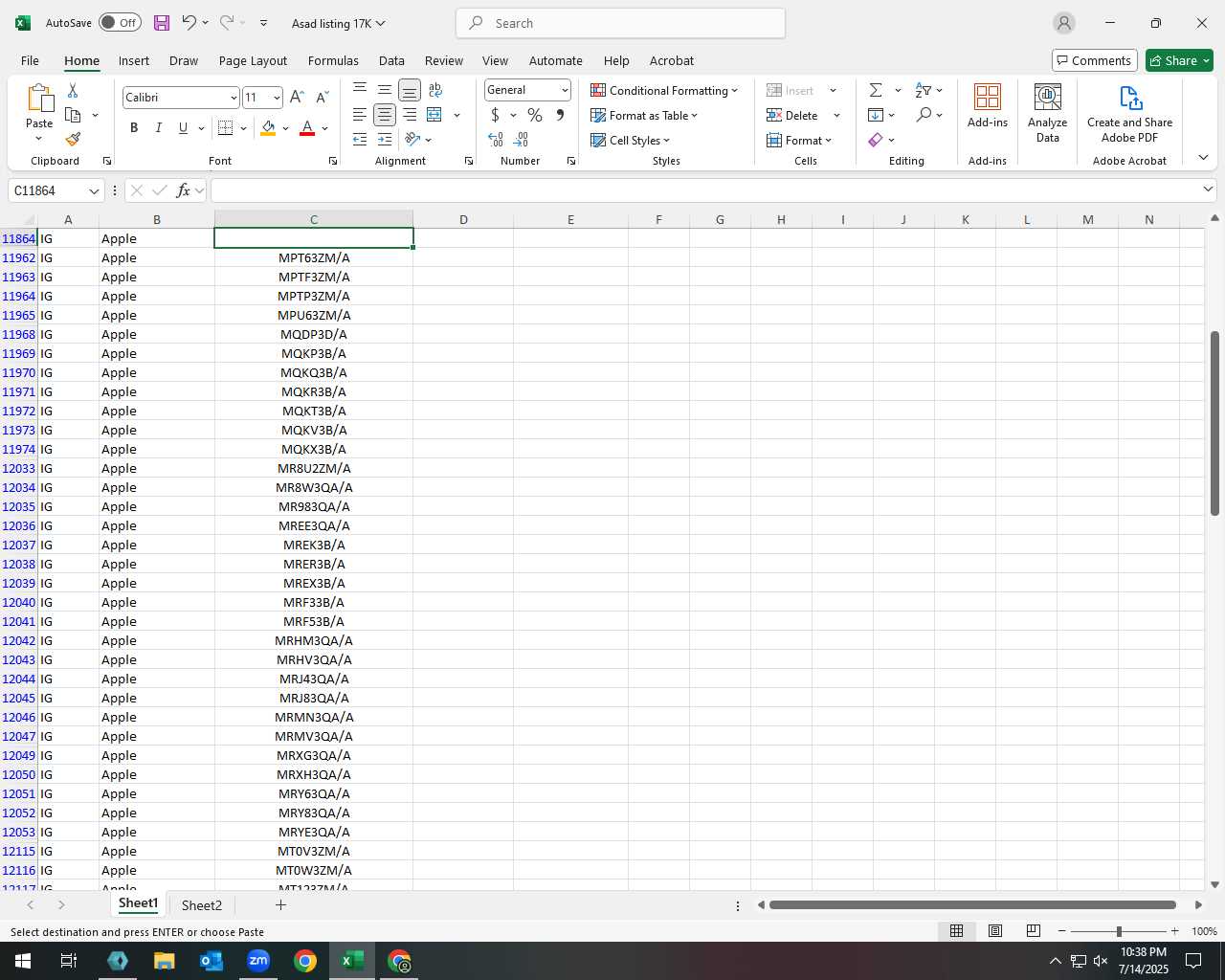Click the Cut scissors icon
This screenshot has width=1225, height=980.
pos(73,90)
